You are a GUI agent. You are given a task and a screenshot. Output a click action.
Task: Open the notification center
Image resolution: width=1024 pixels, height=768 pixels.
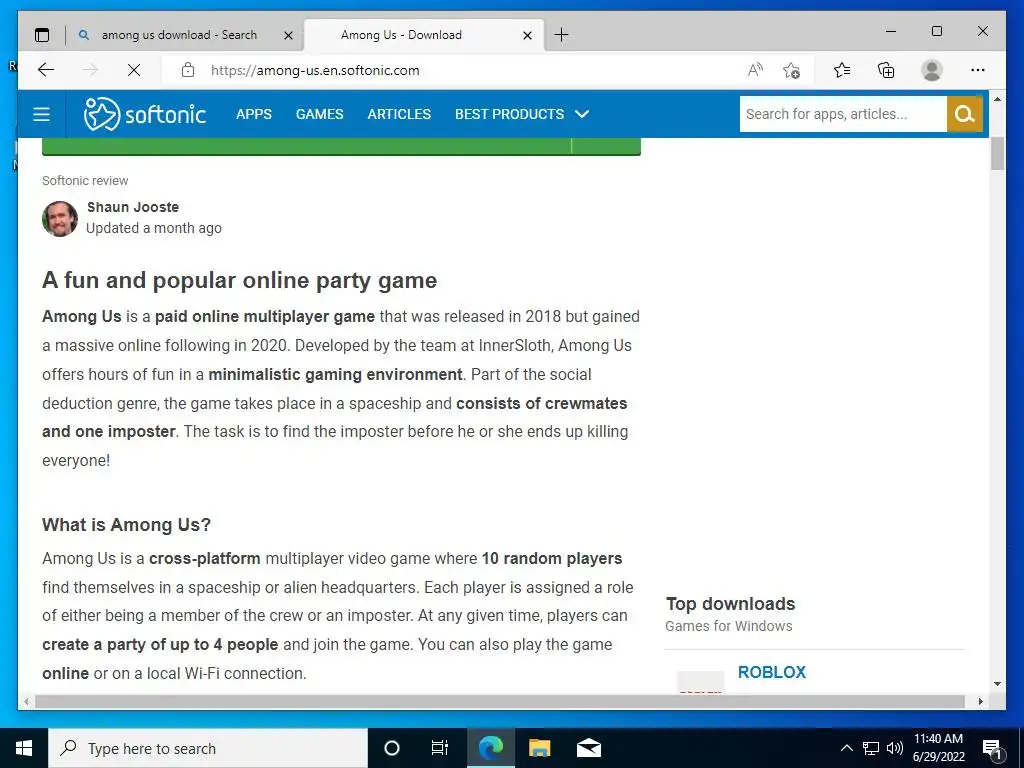(x=993, y=749)
